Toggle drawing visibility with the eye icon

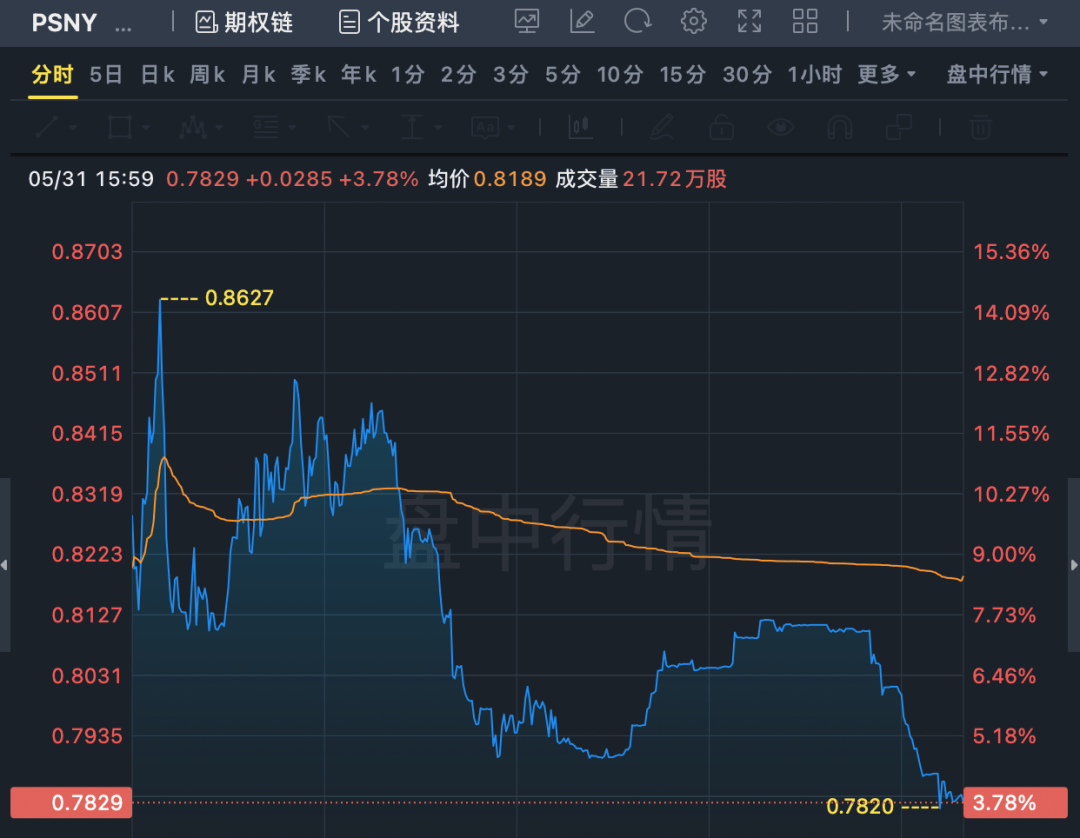(781, 128)
